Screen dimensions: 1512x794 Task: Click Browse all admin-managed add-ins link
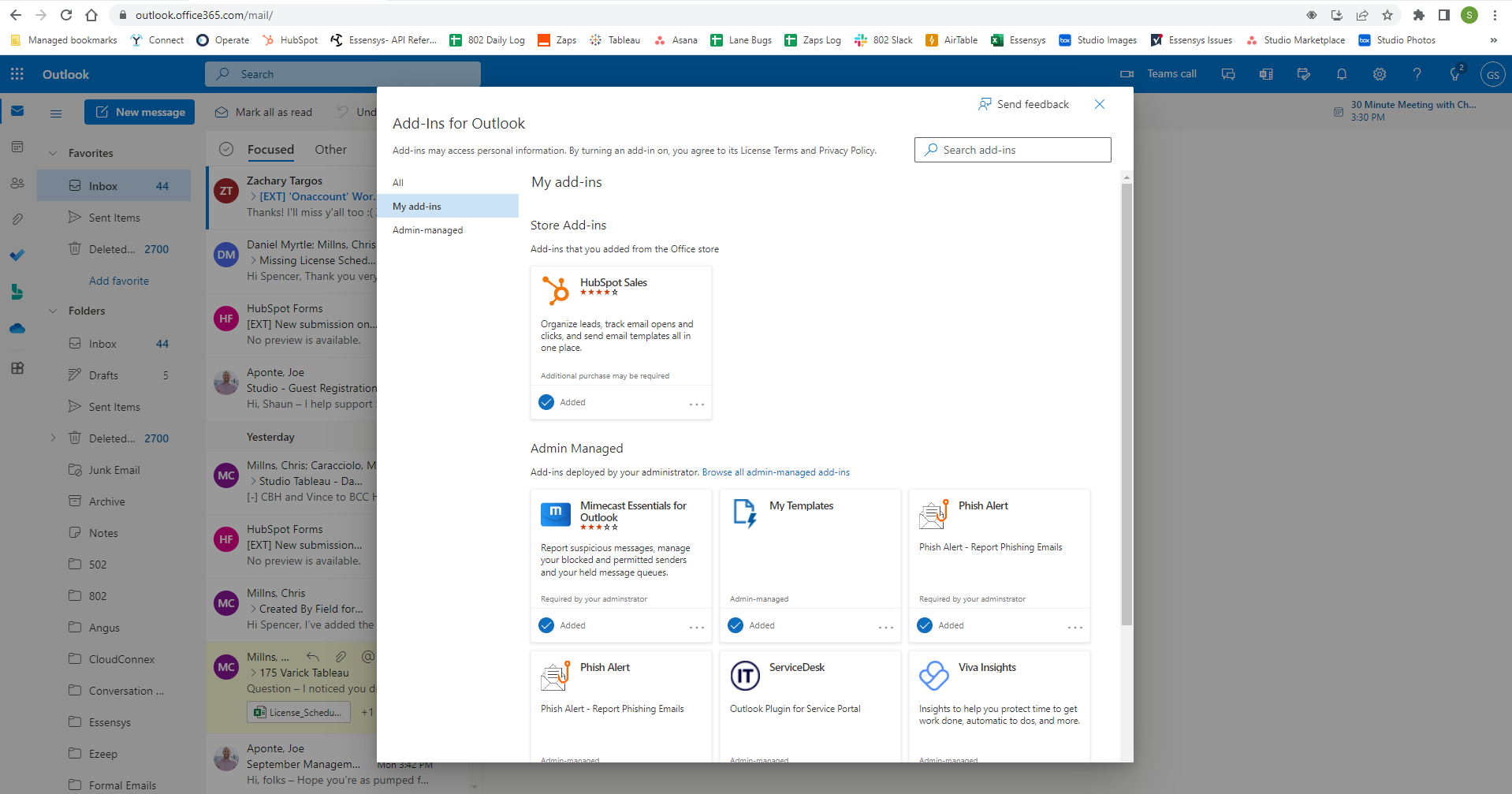(x=775, y=472)
